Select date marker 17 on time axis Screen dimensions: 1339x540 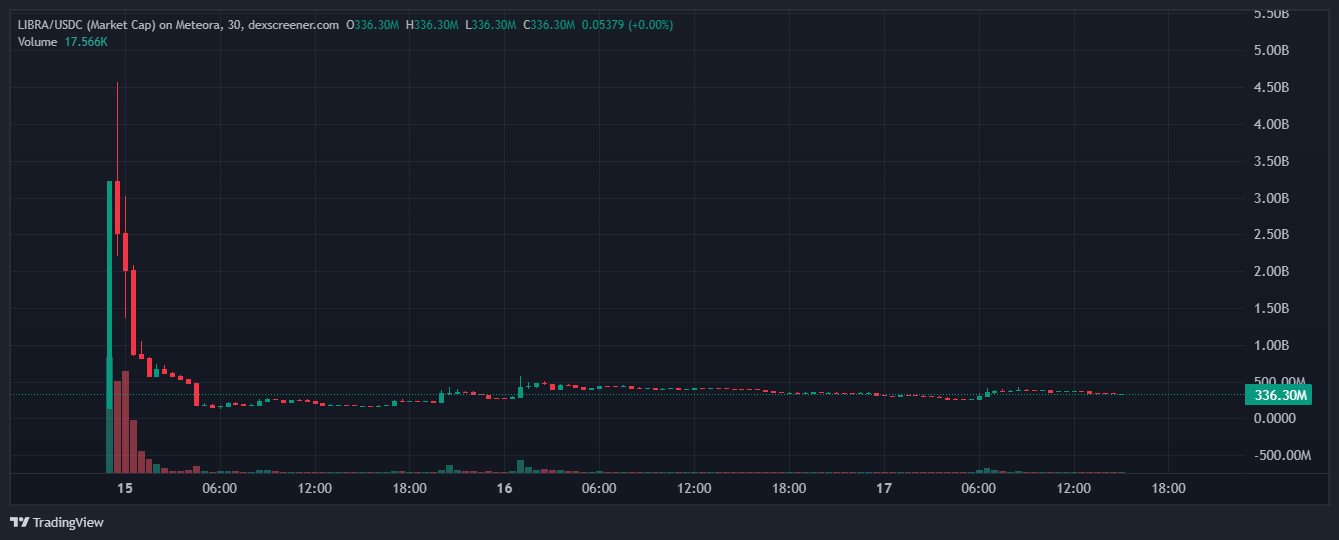883,489
